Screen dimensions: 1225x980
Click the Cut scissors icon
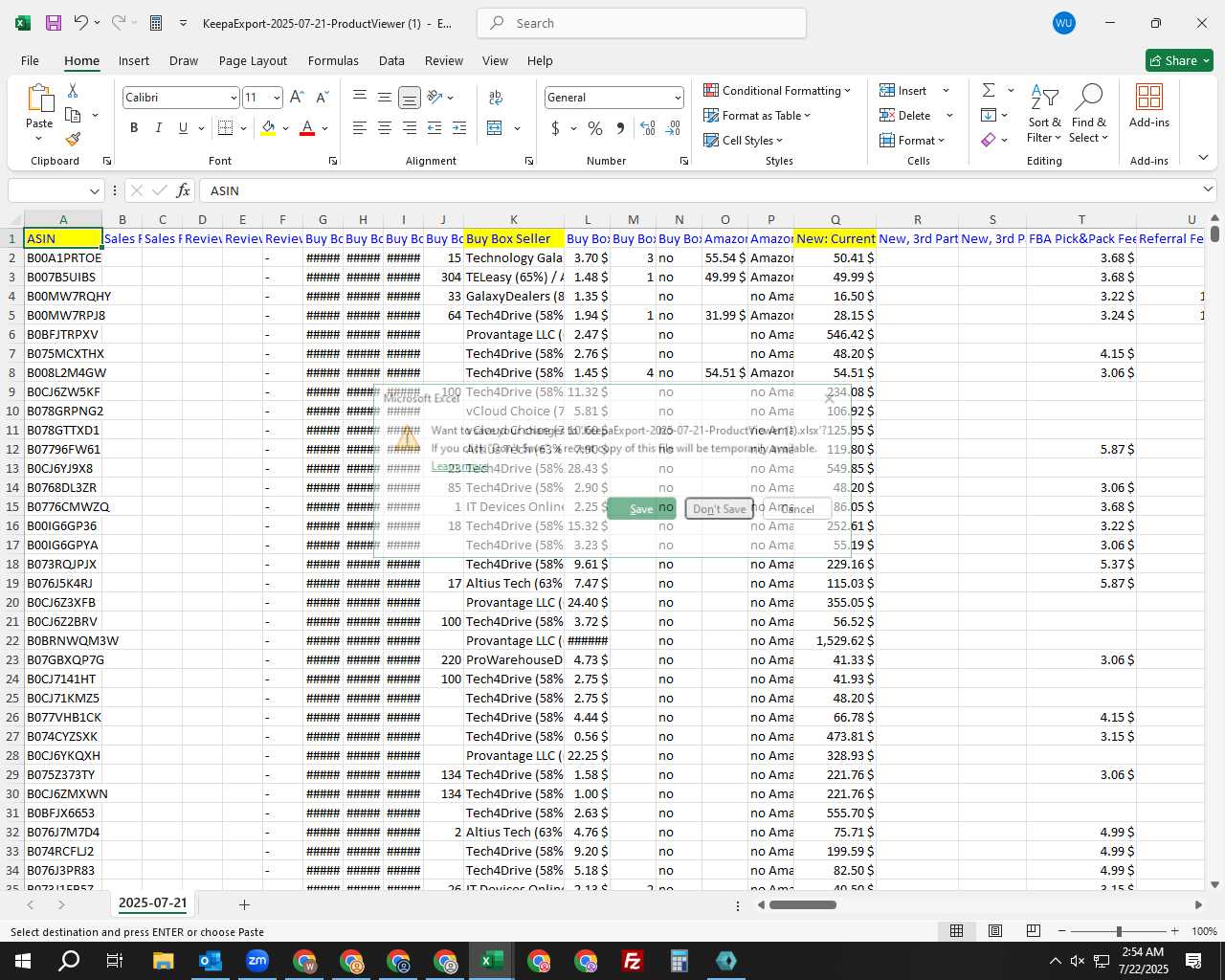click(x=73, y=90)
